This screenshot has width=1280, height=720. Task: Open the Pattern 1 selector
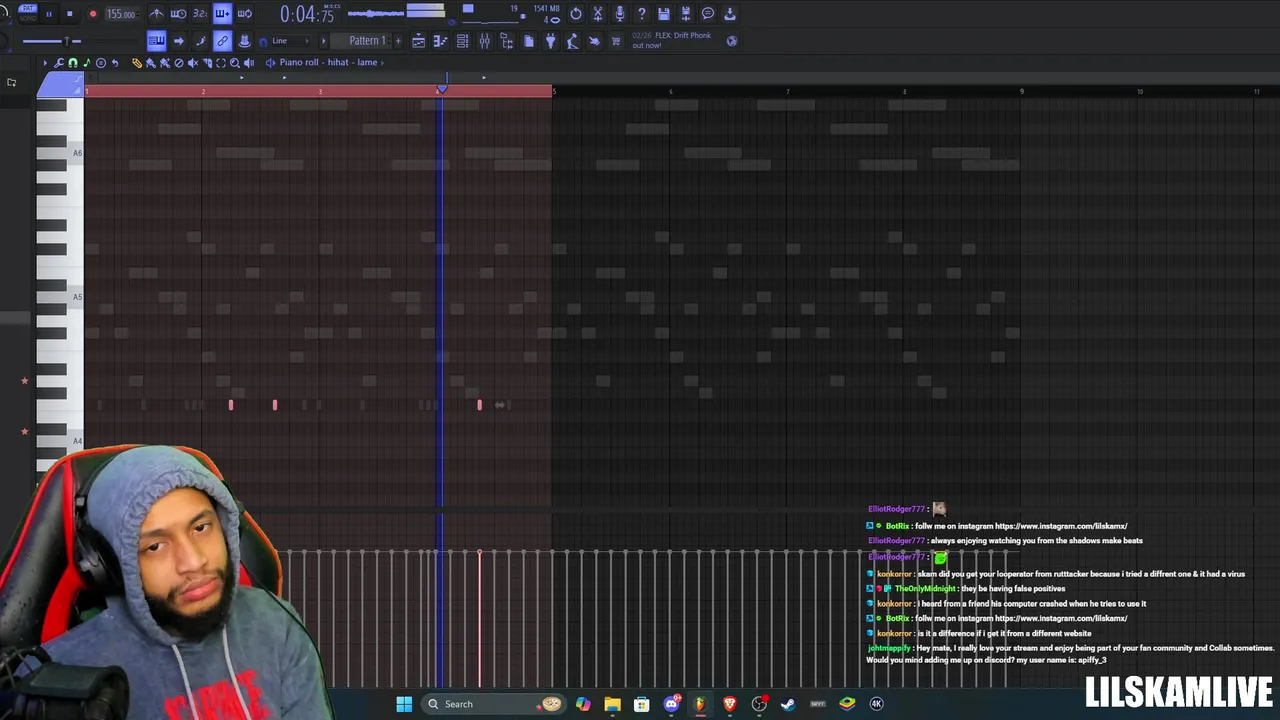tap(367, 41)
